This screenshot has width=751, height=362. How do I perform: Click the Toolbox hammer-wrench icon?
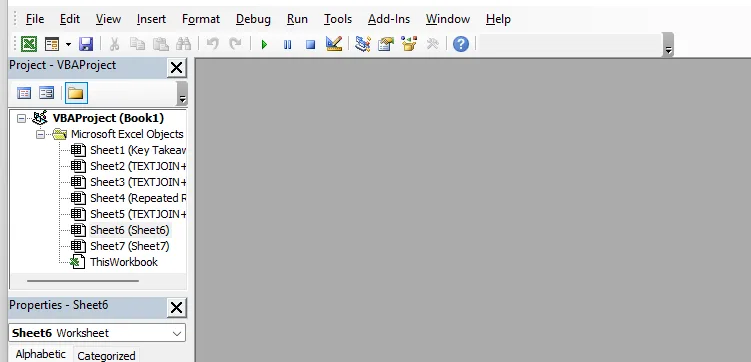[432, 44]
